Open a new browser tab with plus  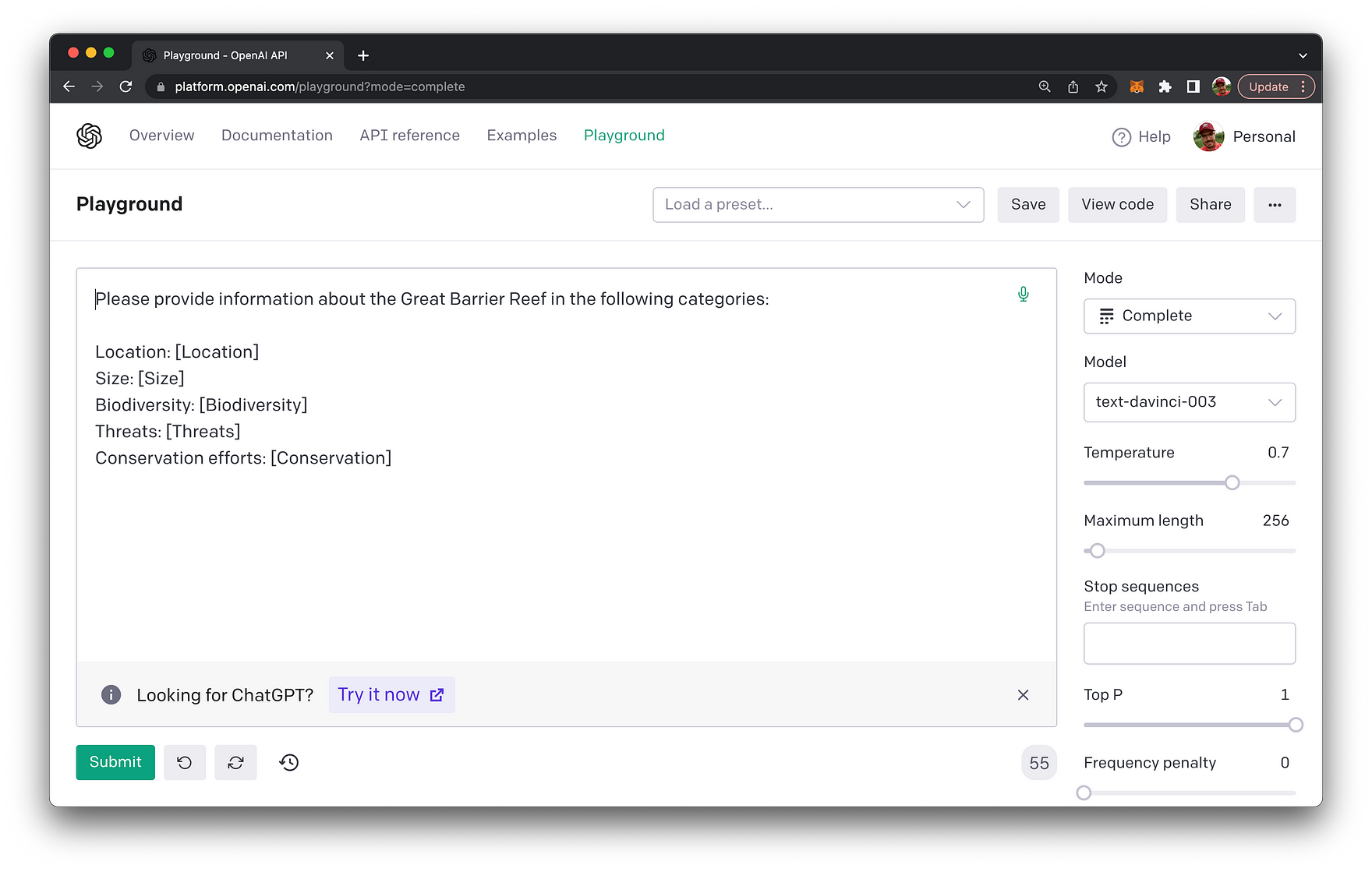[x=363, y=55]
